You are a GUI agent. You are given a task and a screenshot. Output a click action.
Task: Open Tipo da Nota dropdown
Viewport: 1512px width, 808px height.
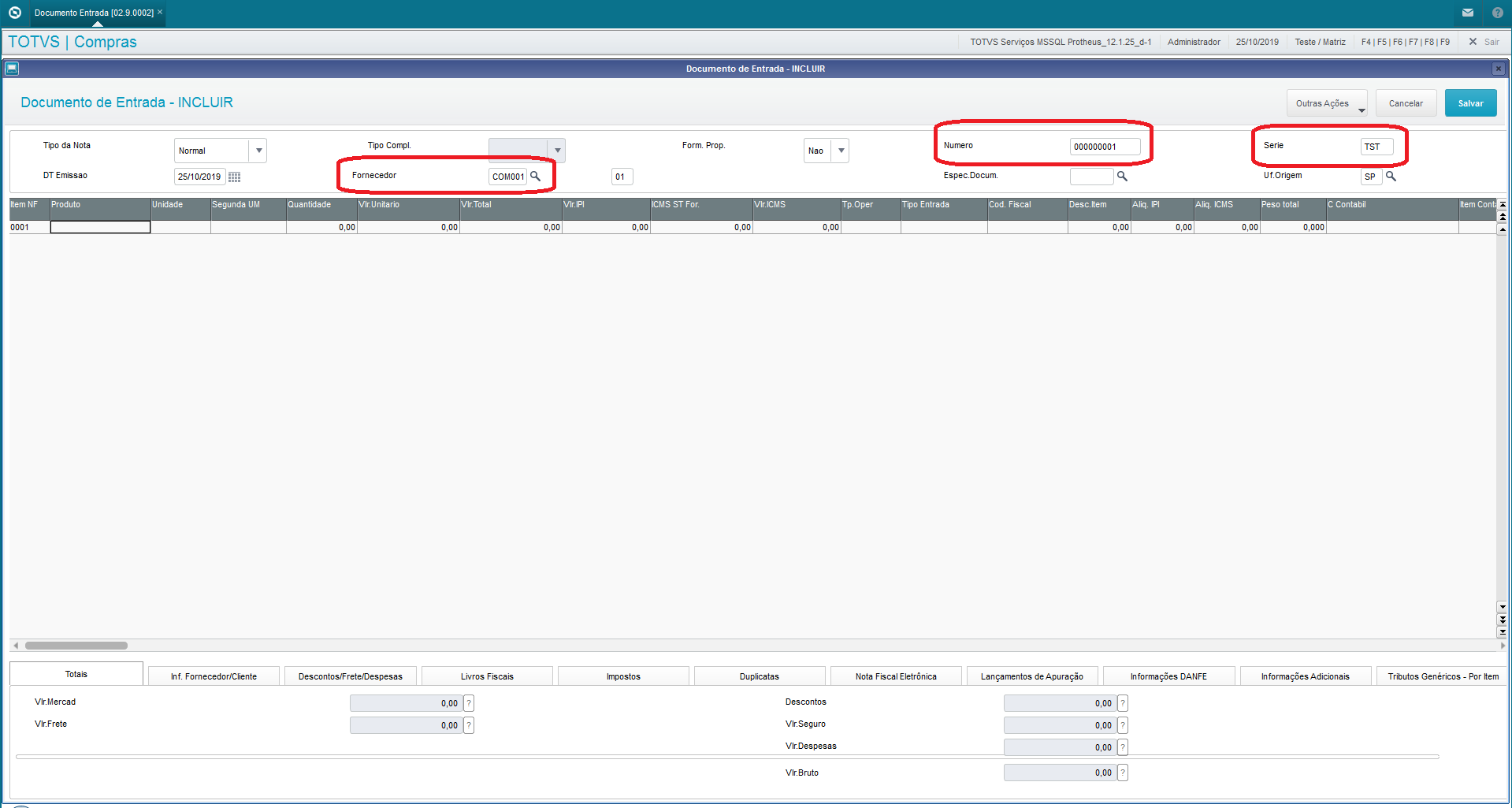tap(258, 151)
